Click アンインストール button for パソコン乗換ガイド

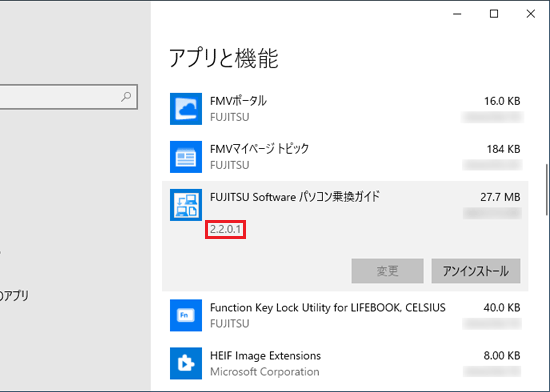(x=476, y=271)
